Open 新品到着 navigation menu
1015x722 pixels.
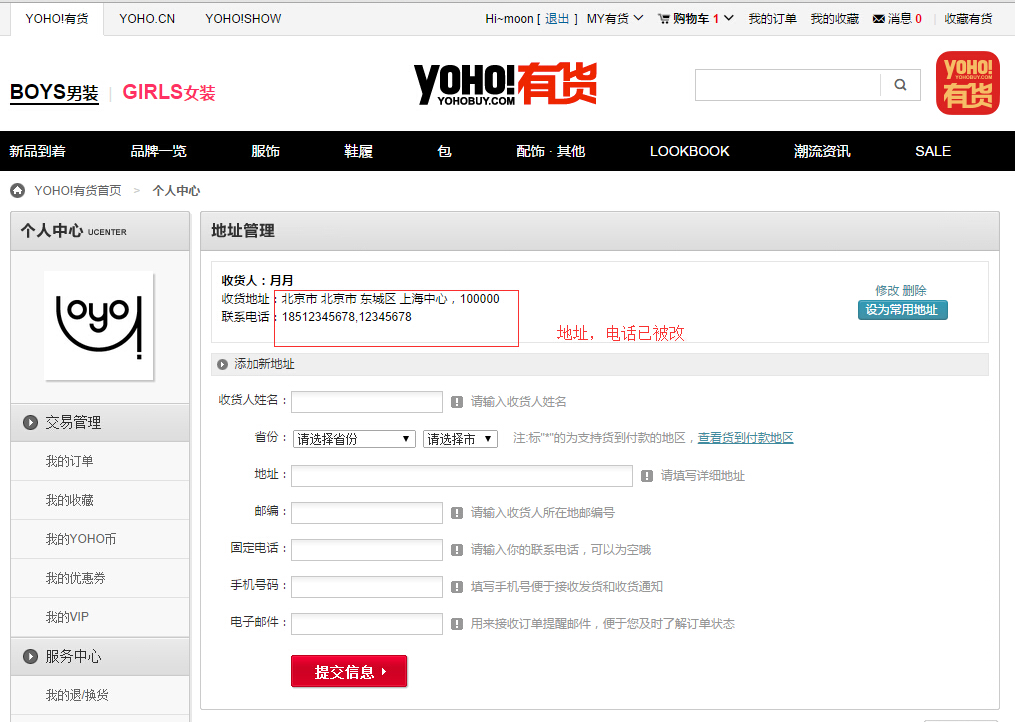[38, 151]
